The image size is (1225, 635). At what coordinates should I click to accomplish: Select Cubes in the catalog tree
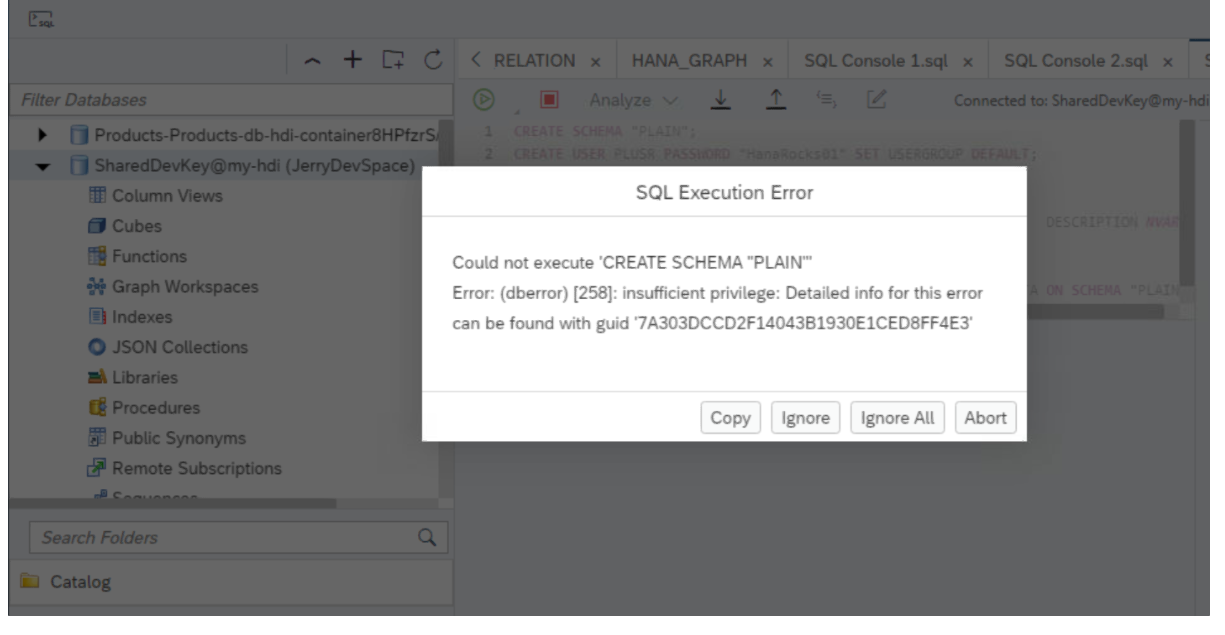137,226
